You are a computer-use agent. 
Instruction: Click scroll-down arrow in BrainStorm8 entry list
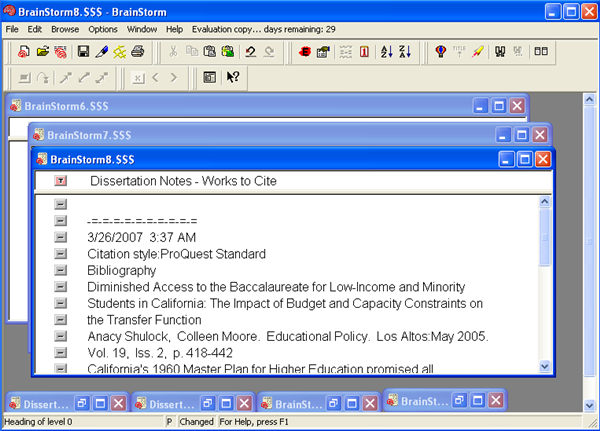point(545,367)
